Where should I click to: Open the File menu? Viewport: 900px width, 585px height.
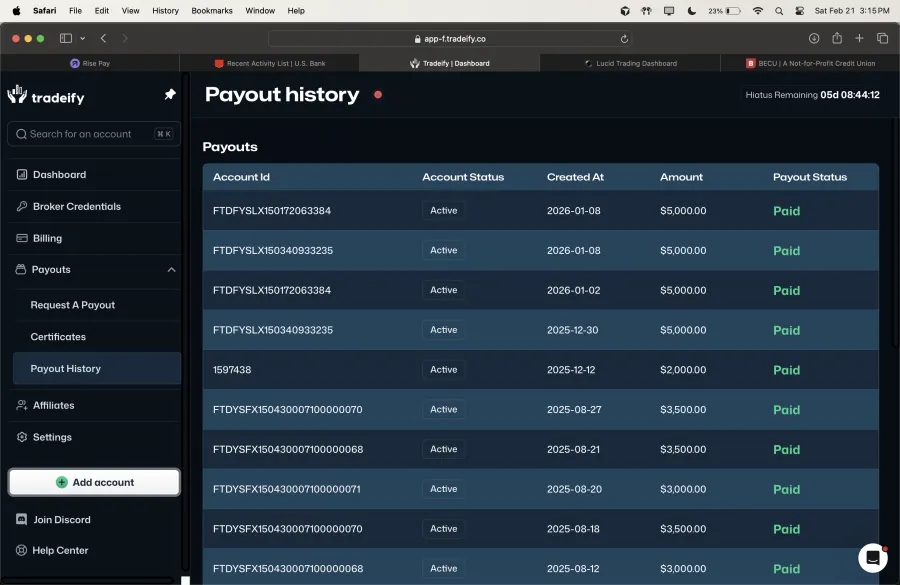pyautogui.click(x=75, y=10)
